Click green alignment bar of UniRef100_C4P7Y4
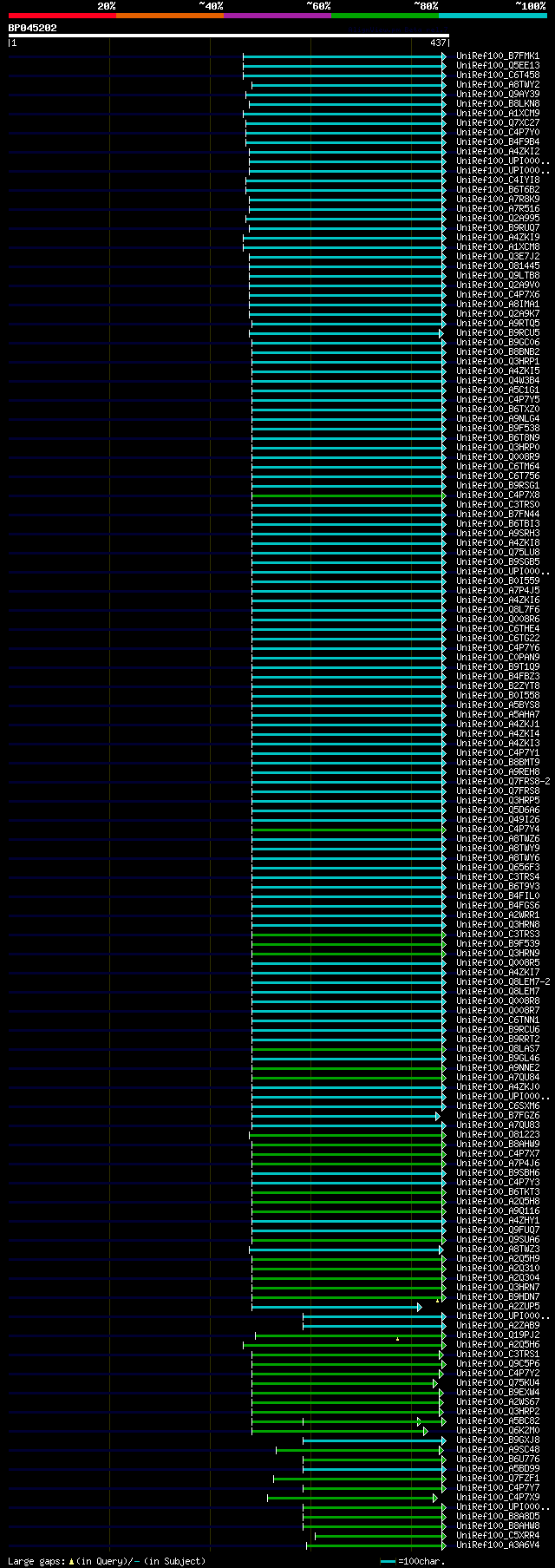This screenshot has width=555, height=1568. (x=349, y=829)
